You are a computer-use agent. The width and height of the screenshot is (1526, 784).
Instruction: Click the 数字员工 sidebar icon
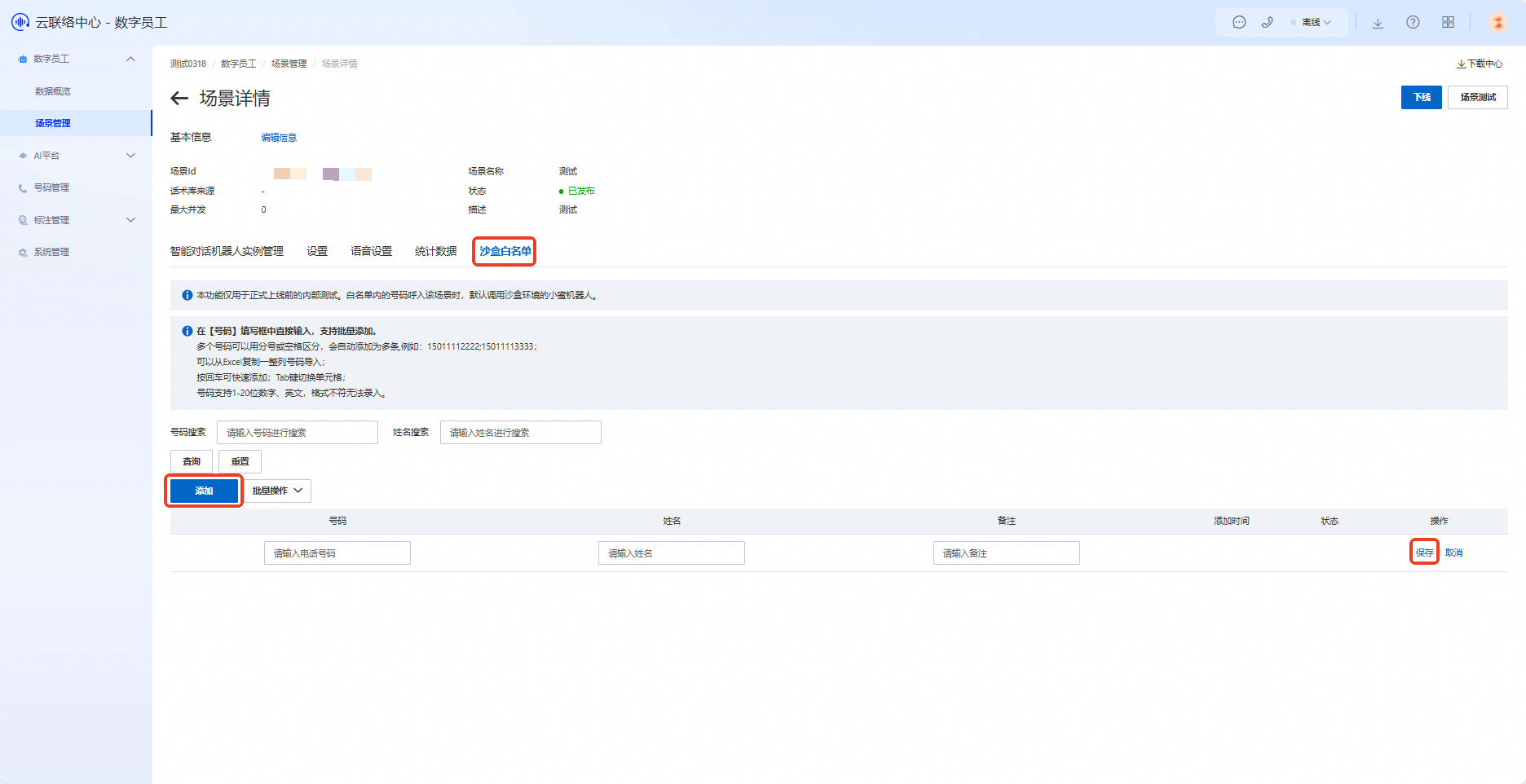click(x=23, y=59)
